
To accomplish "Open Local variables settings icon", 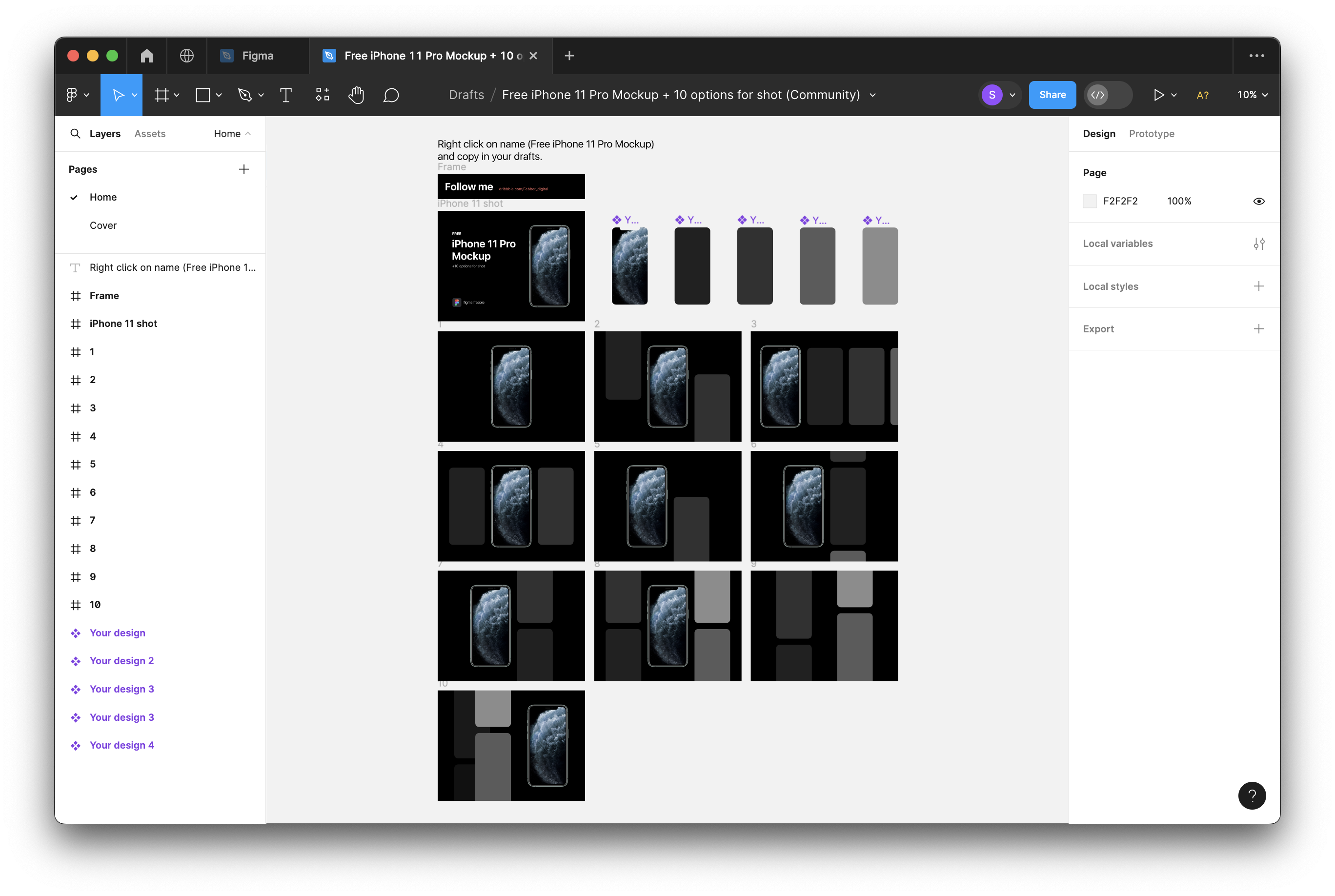I will point(1258,244).
